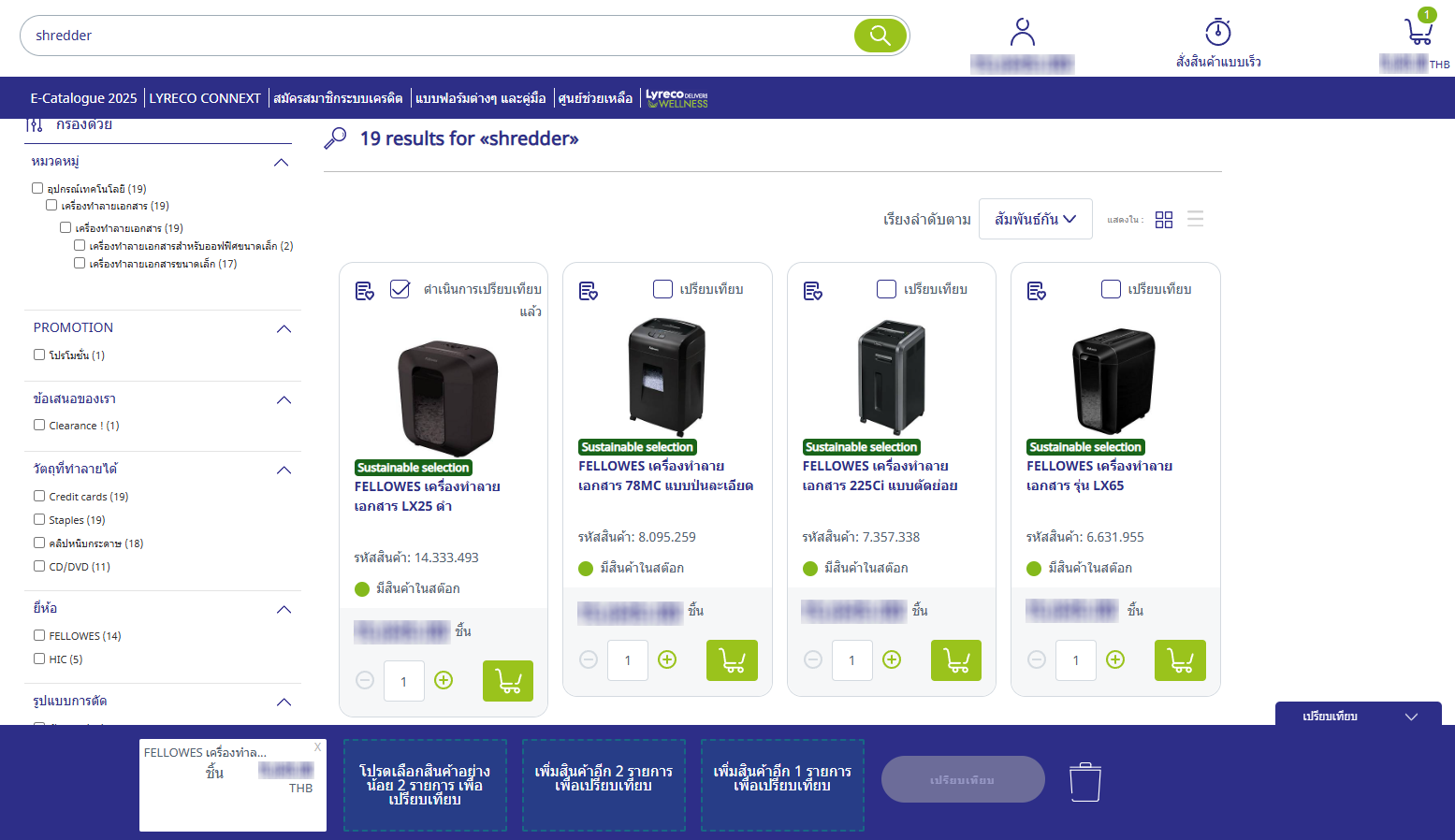Open the สัมพันธ์กัน sort dropdown
The image size is (1455, 840).
click(1035, 219)
